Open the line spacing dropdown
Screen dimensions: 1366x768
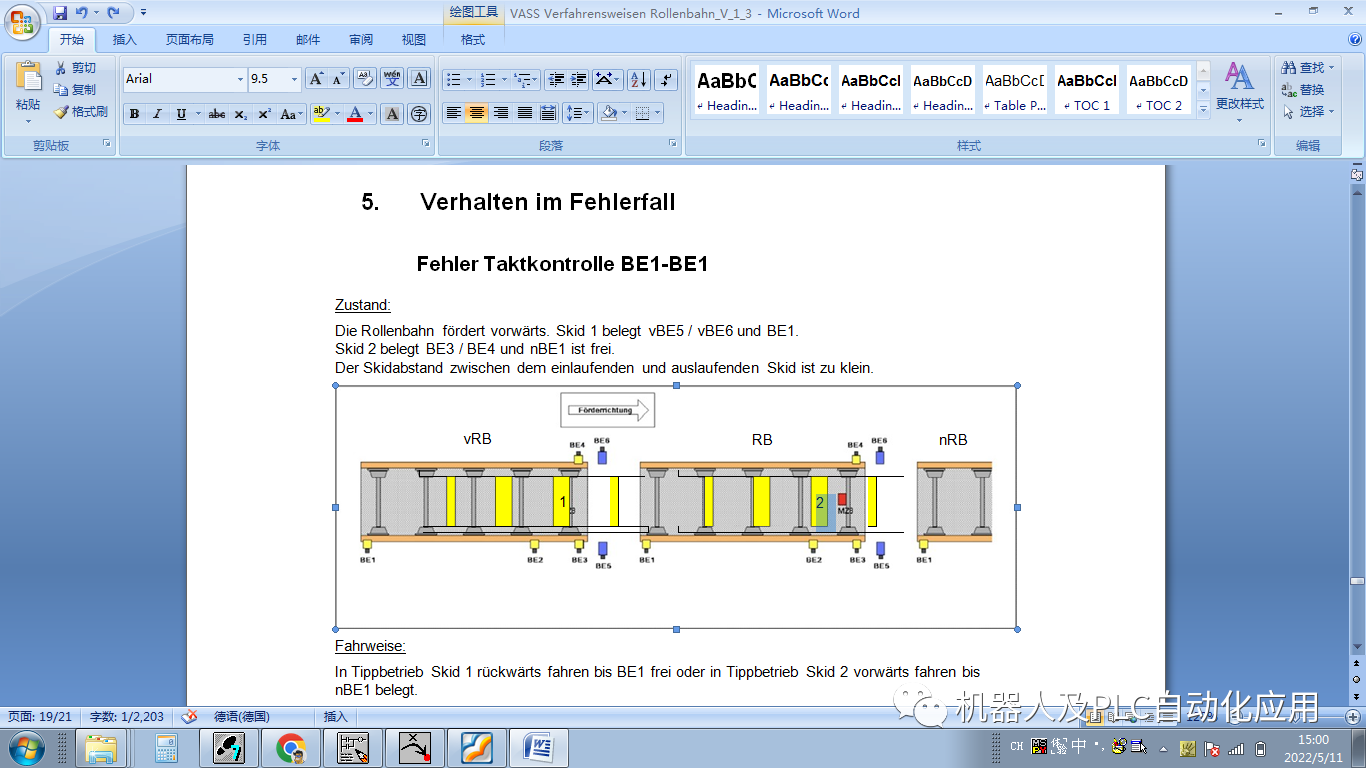578,113
